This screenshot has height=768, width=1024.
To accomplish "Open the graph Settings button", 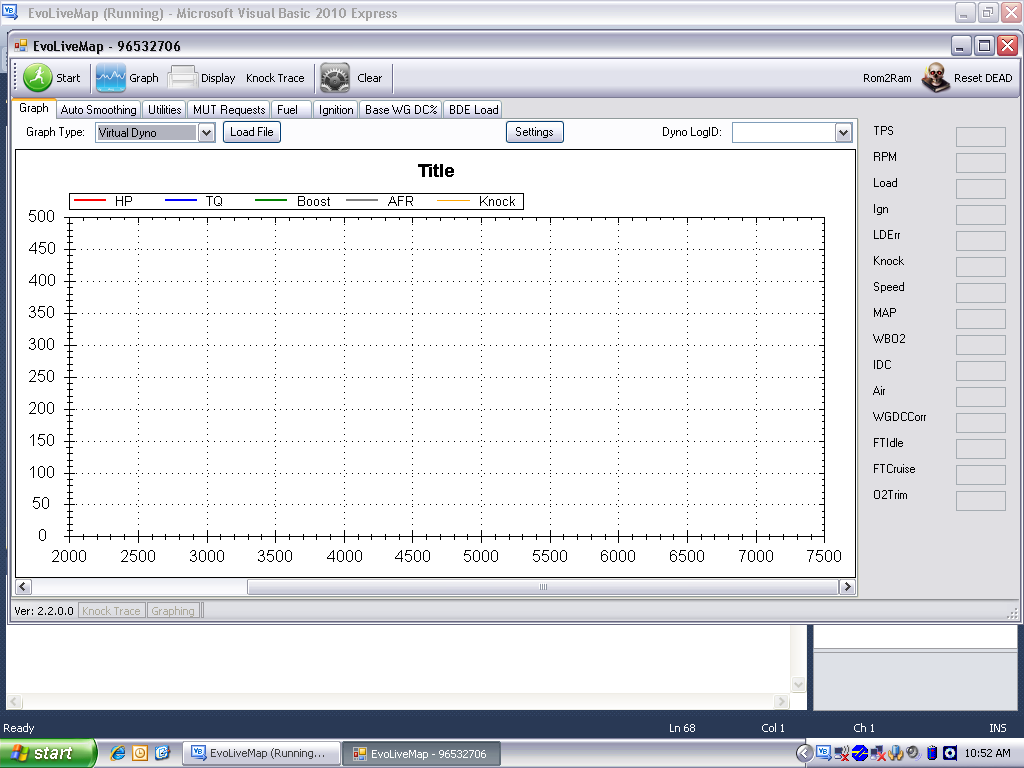I will point(534,132).
